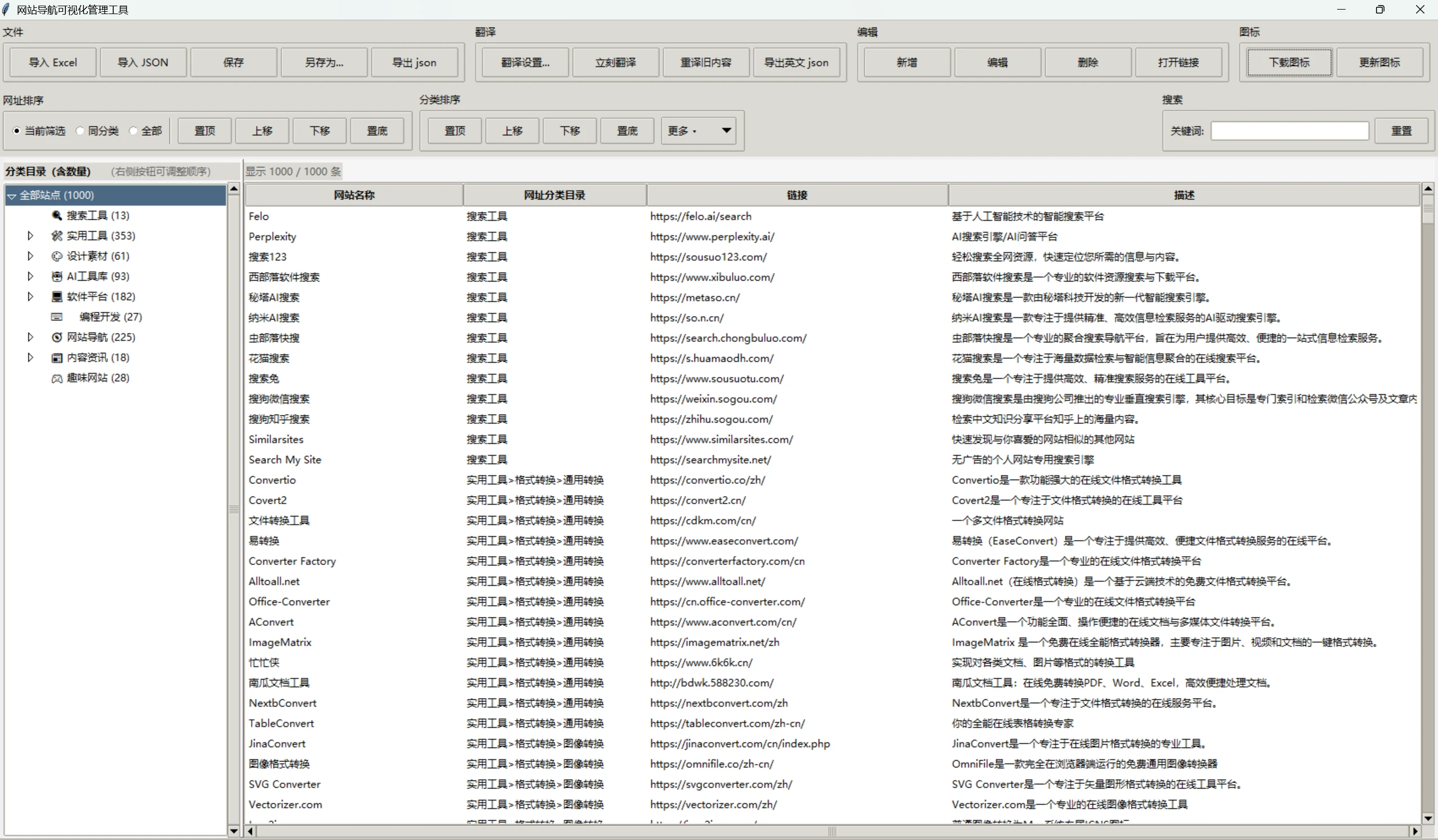Click the 描述 column header
Screen dimensions: 1438x840
[x=1184, y=195]
